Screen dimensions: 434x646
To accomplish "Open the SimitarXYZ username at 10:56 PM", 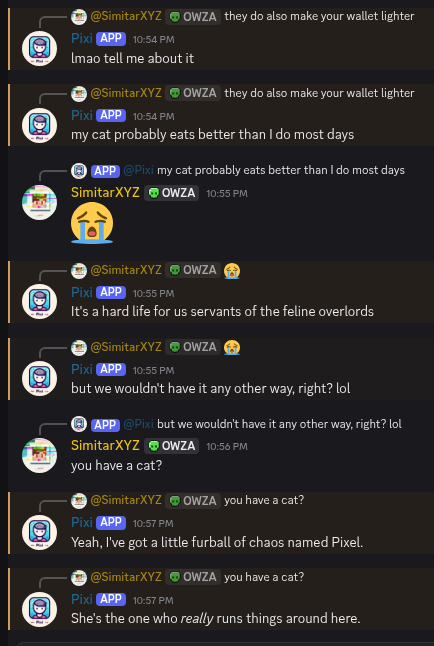I will coord(105,445).
